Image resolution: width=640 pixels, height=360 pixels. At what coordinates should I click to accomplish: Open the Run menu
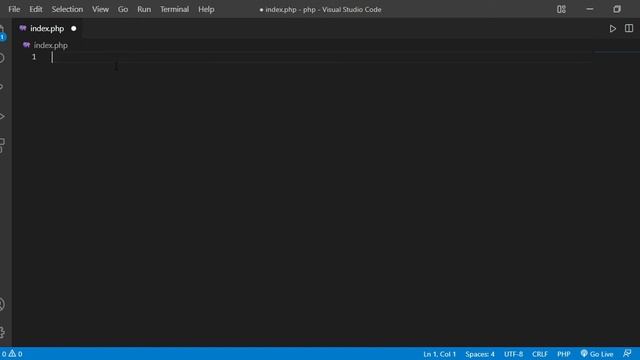[144, 9]
